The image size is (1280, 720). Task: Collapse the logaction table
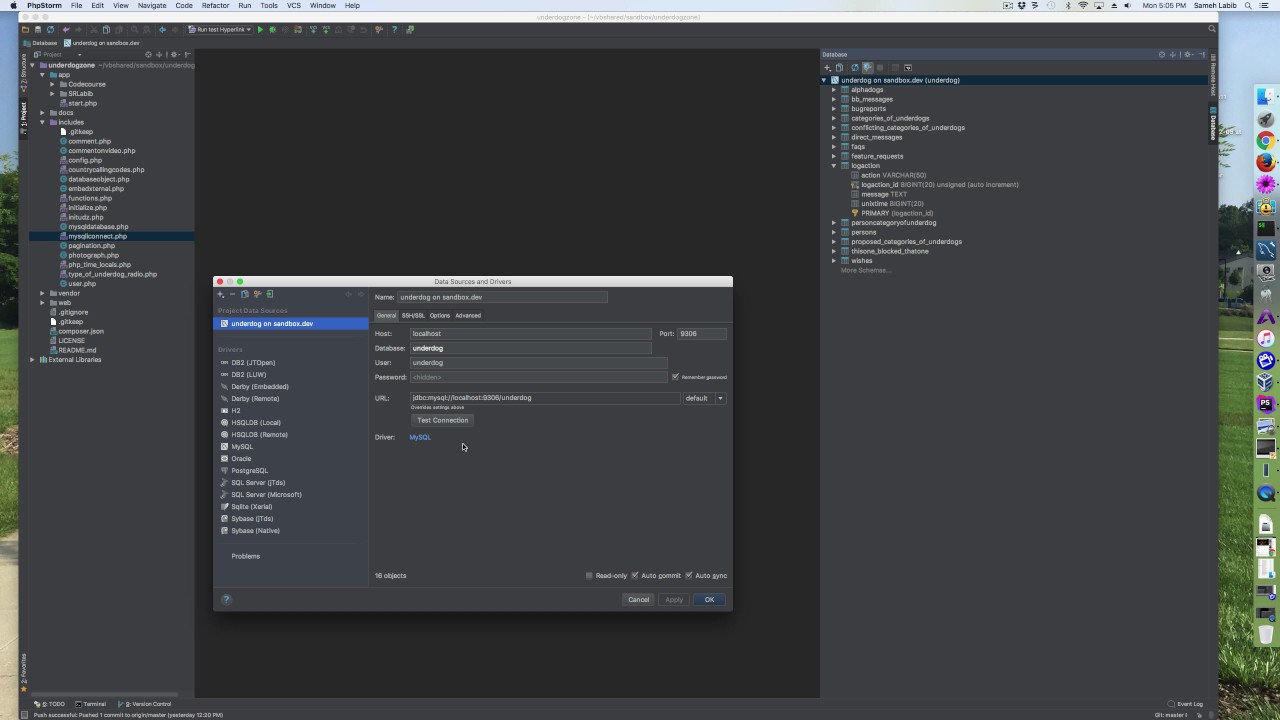pyautogui.click(x=834, y=166)
